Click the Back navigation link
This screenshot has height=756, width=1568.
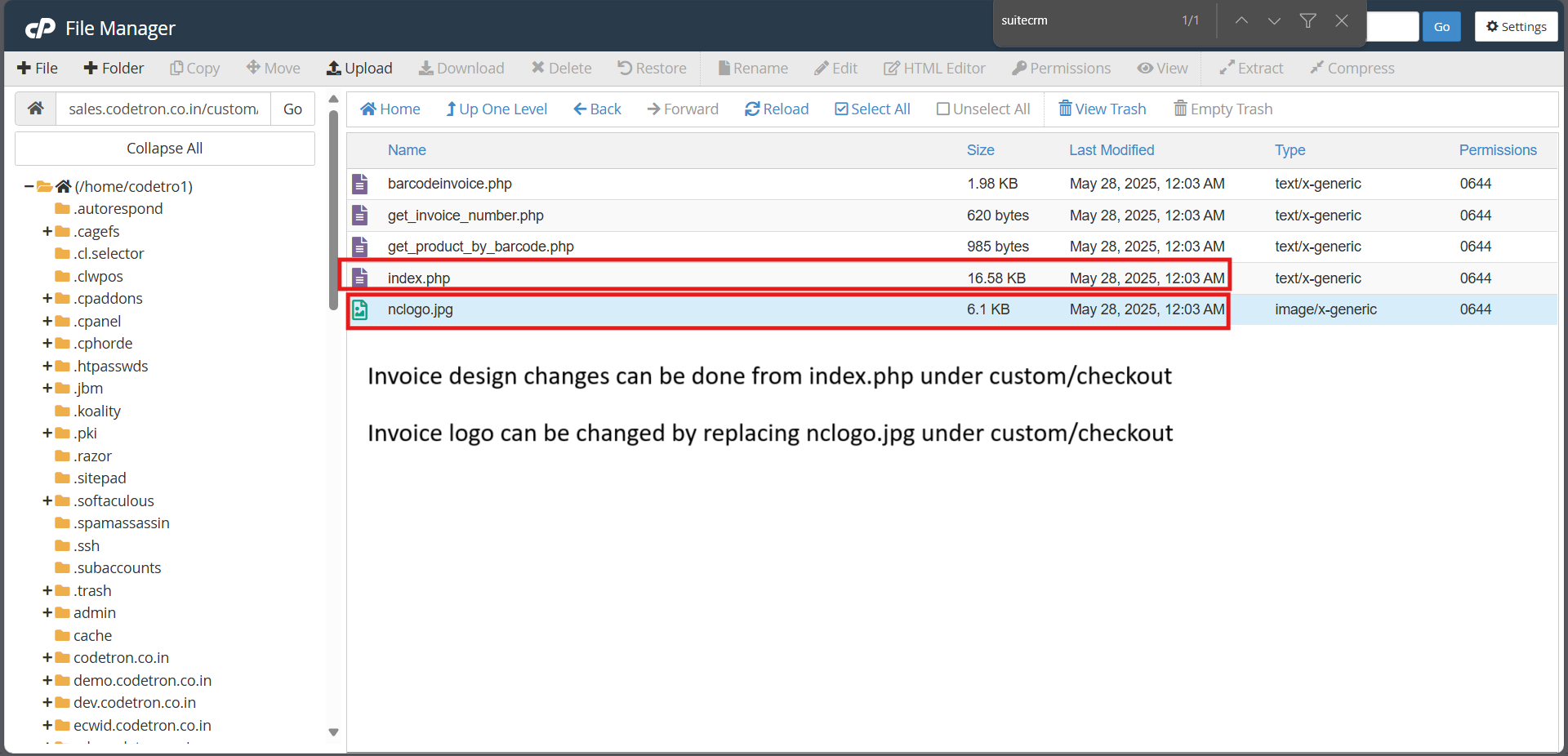click(x=597, y=109)
